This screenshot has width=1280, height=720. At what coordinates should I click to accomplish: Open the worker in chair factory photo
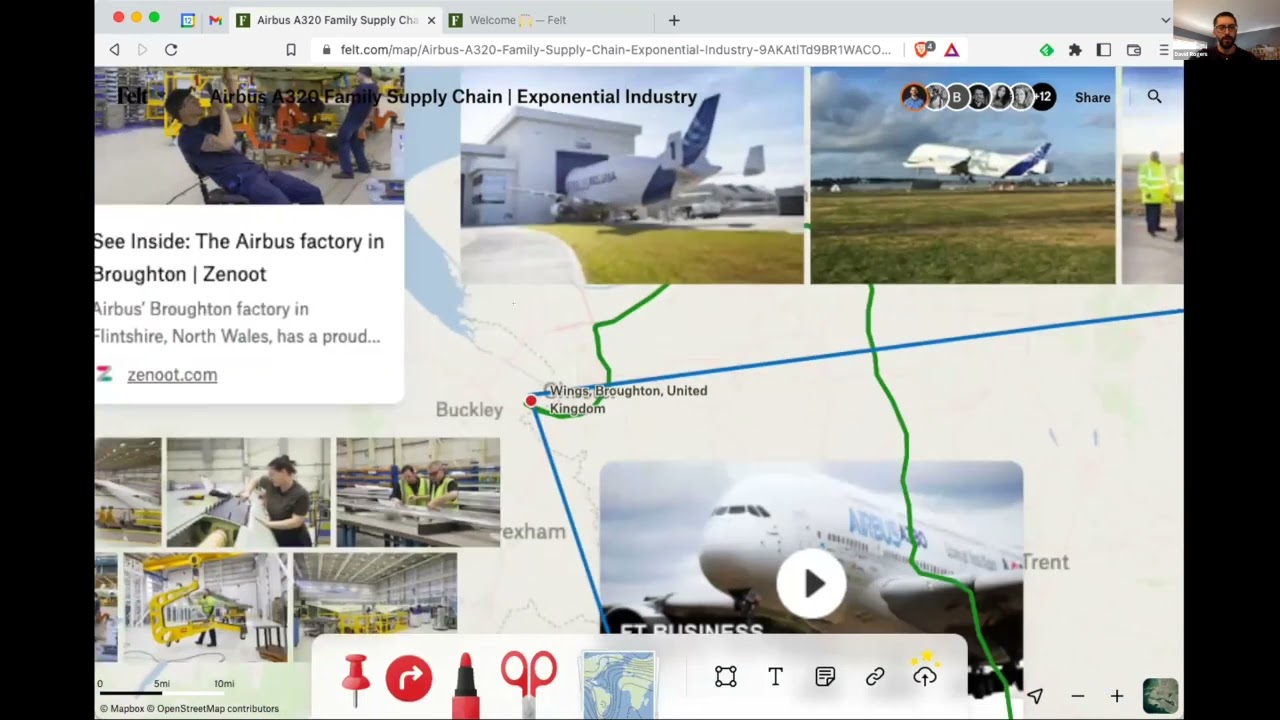point(249,136)
